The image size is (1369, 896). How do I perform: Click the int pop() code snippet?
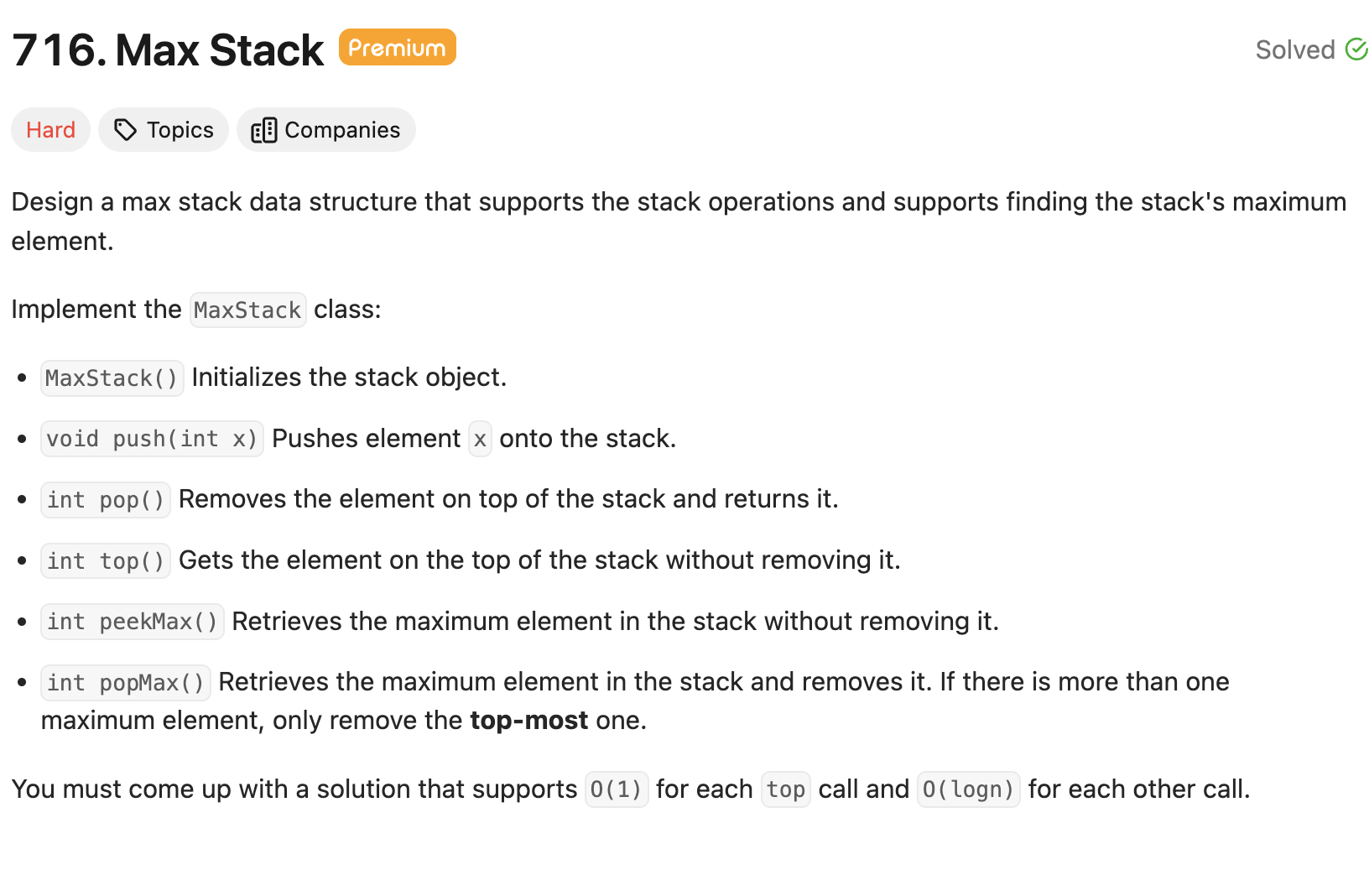(x=106, y=500)
